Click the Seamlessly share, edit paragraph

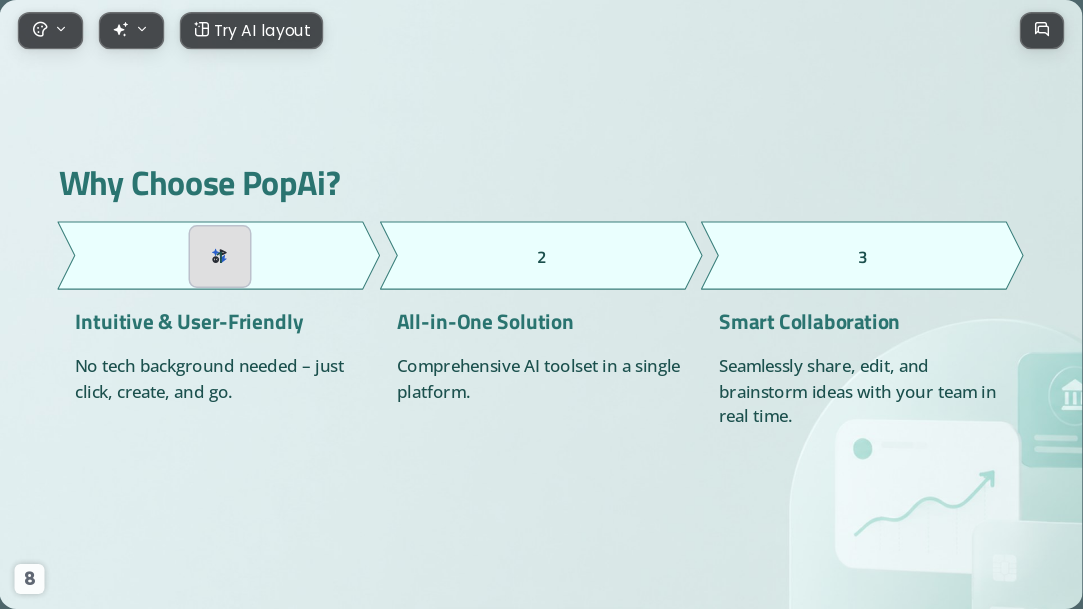(857, 391)
